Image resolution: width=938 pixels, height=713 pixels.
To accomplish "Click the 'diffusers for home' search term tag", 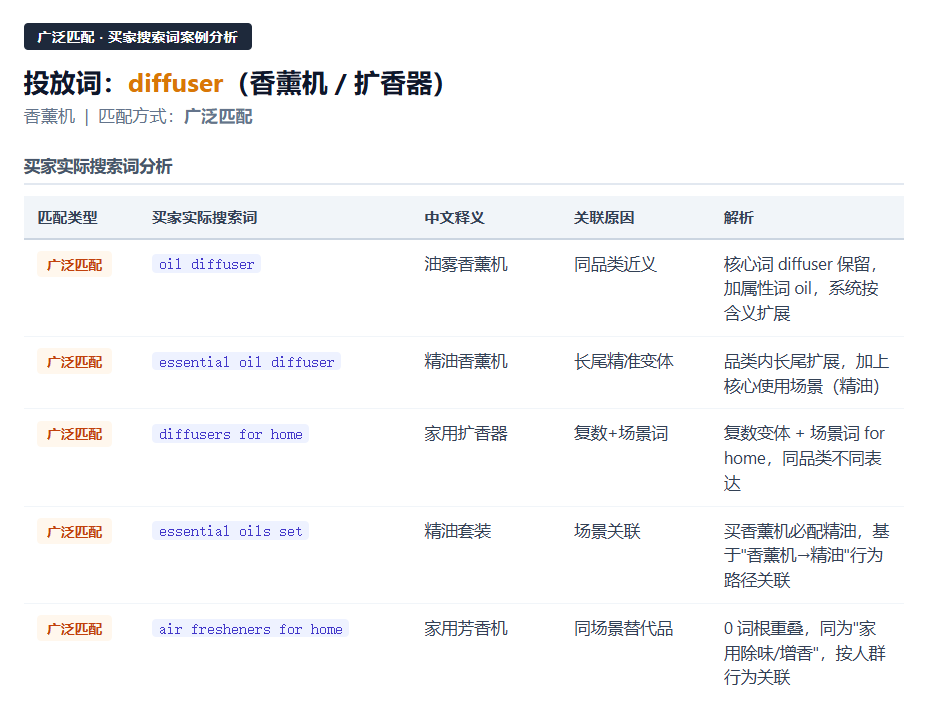I will coord(230,434).
